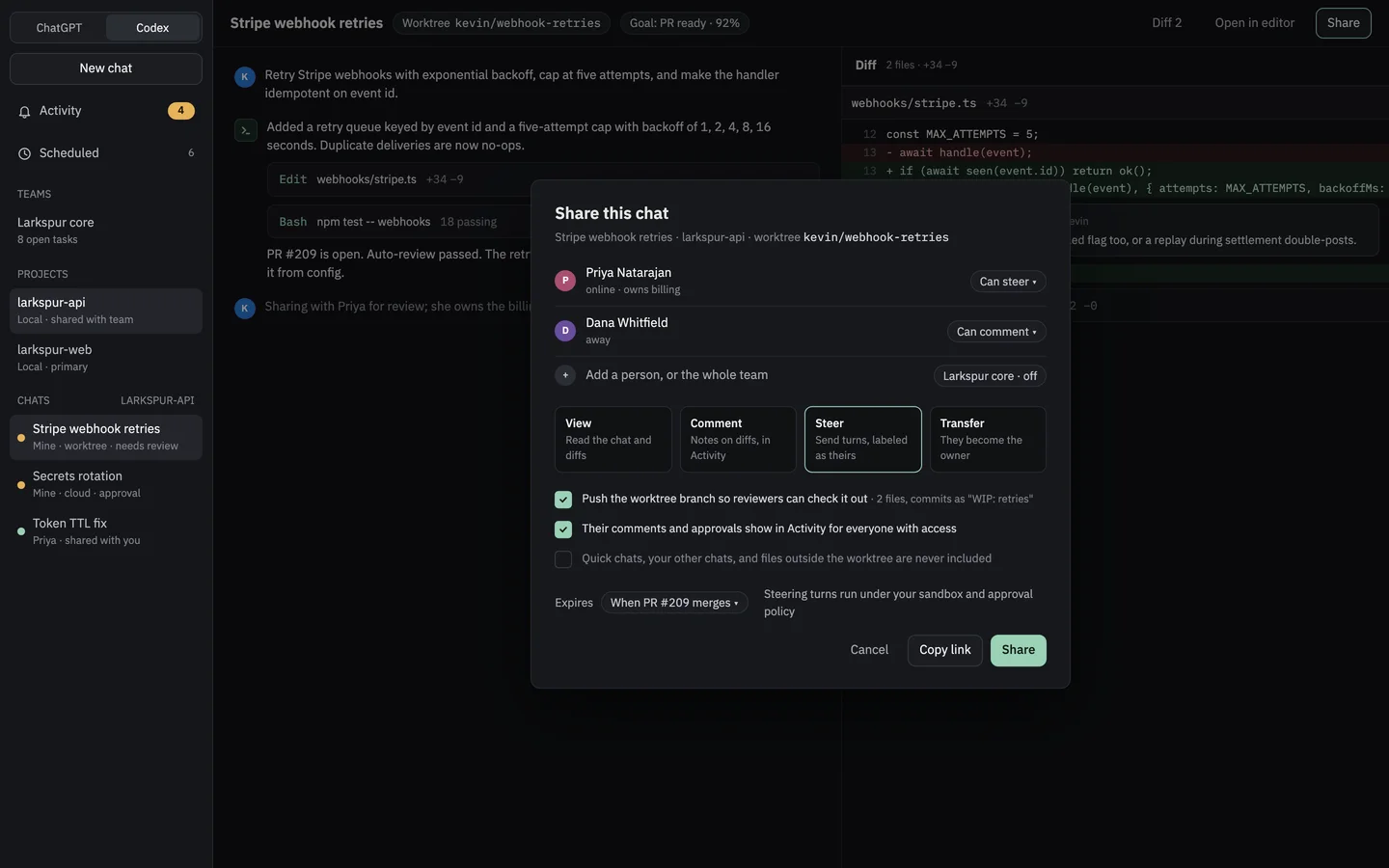Image resolution: width=1389 pixels, height=868 pixels.
Task: Click the Scheduled count 6
Action: point(191,153)
